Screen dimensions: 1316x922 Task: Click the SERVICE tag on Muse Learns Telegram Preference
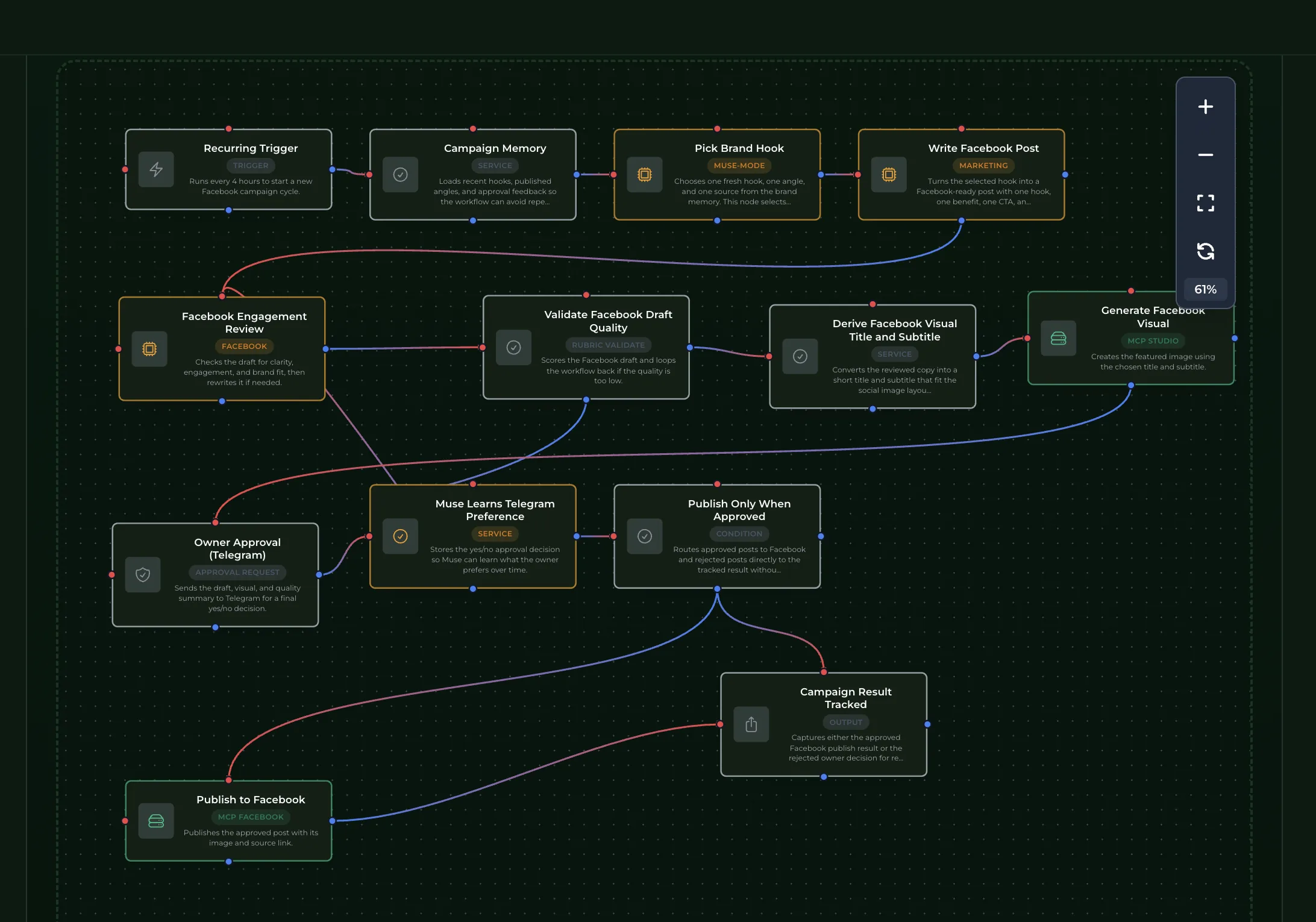[495, 533]
